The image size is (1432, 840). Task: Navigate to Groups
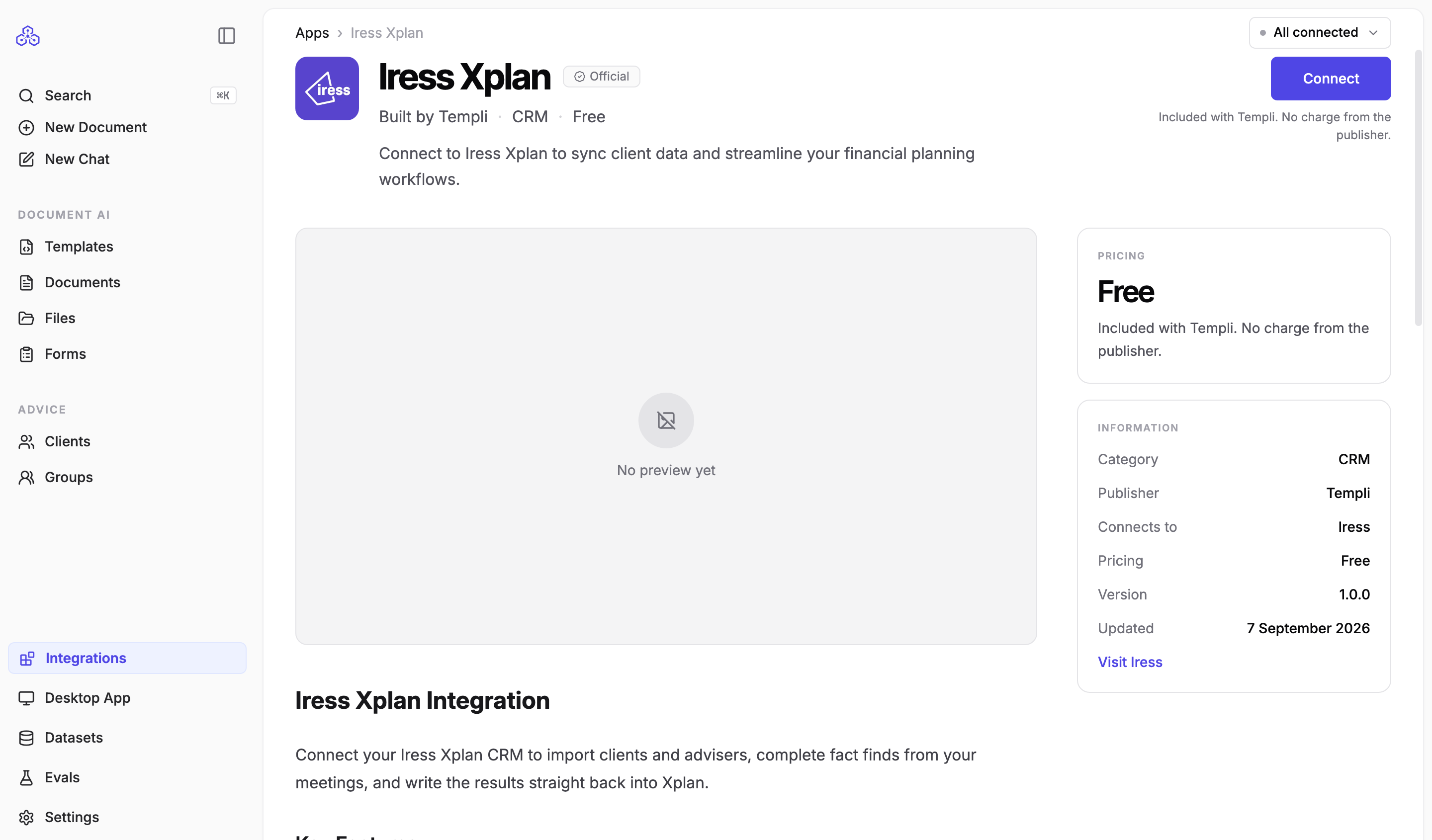(127, 477)
